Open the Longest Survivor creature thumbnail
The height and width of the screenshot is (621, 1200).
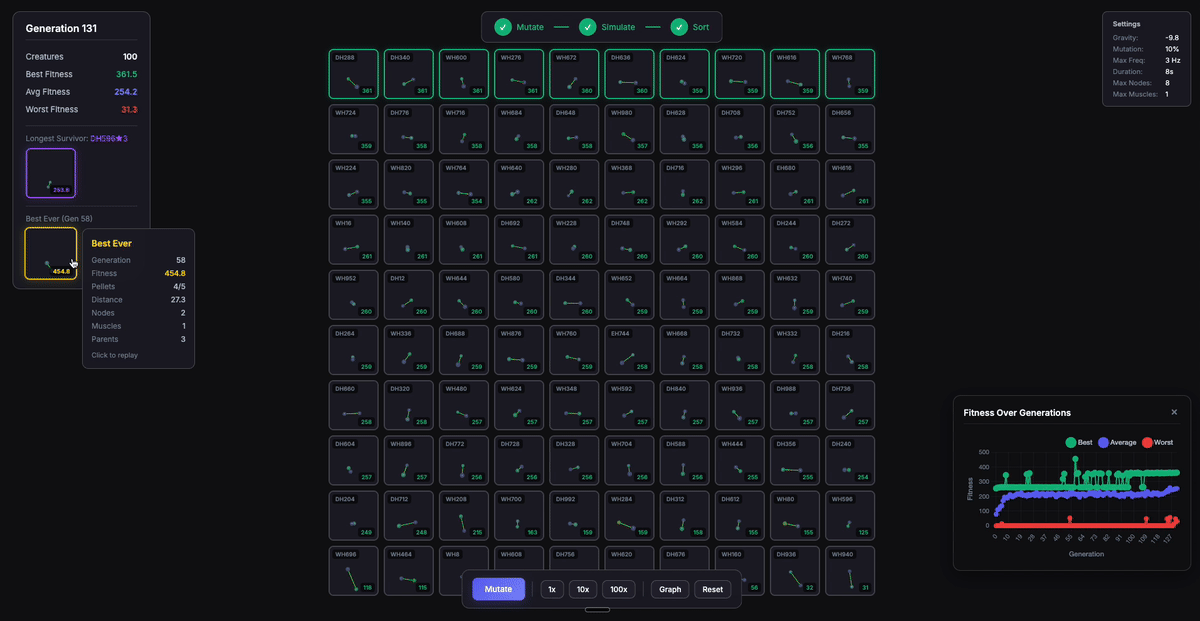[x=51, y=173]
